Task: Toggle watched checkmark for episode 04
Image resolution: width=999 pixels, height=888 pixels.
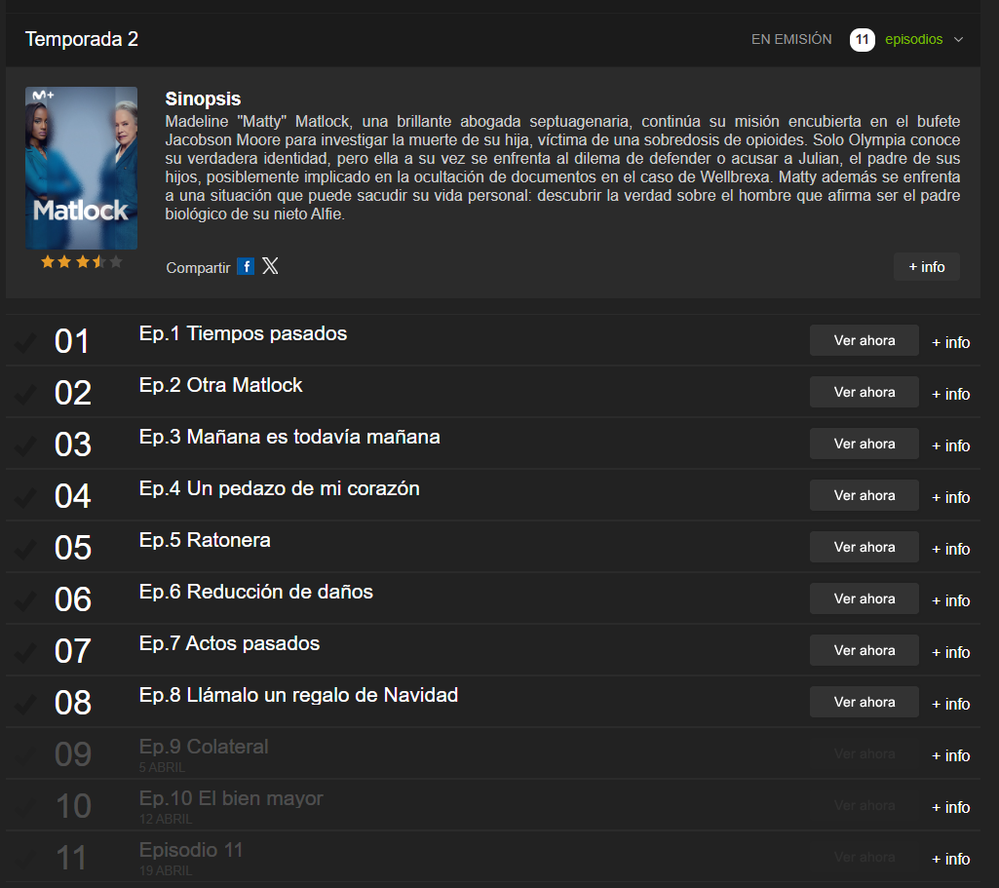Action: tap(25, 497)
